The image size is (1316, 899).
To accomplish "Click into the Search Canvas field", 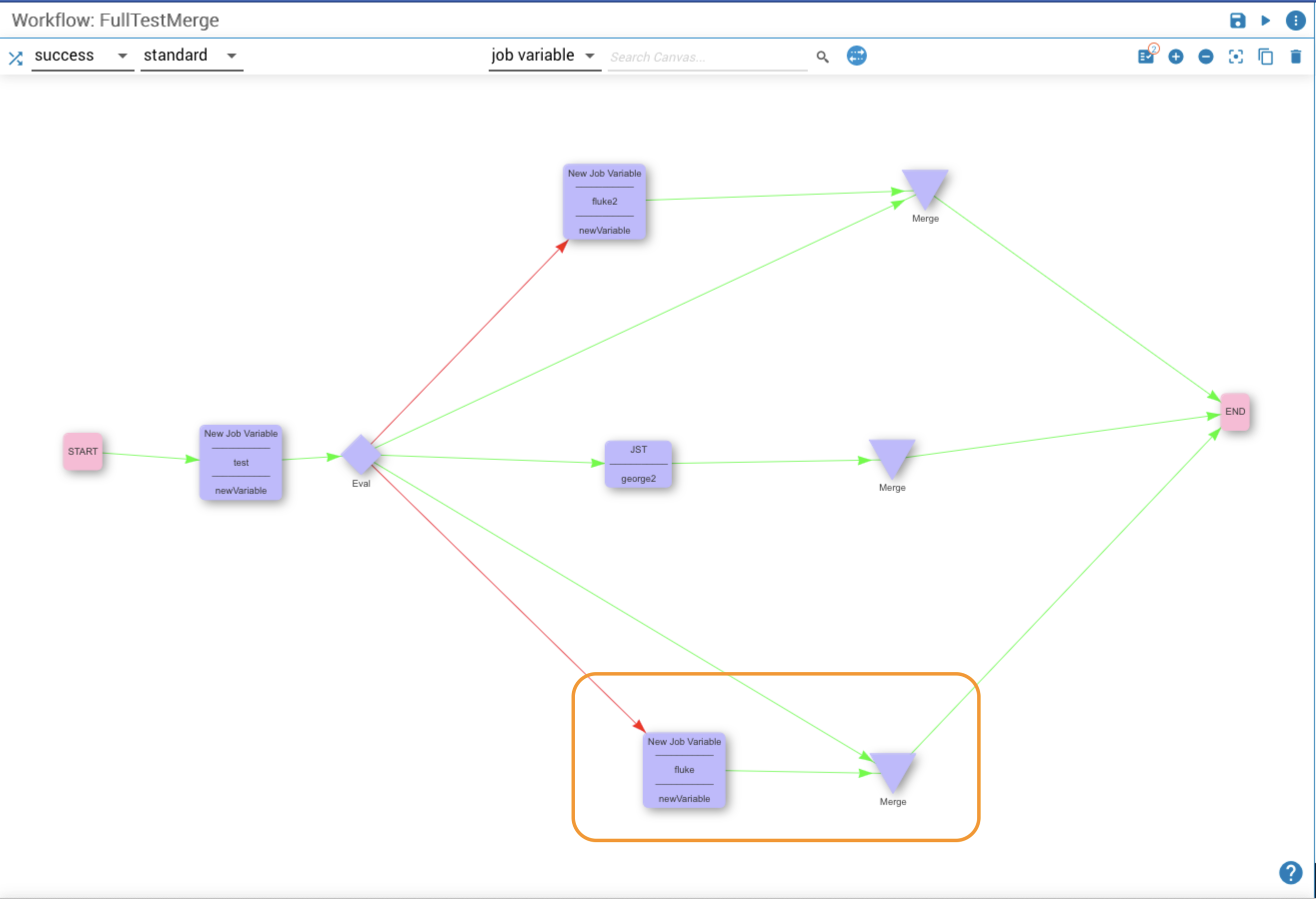I will coord(707,57).
